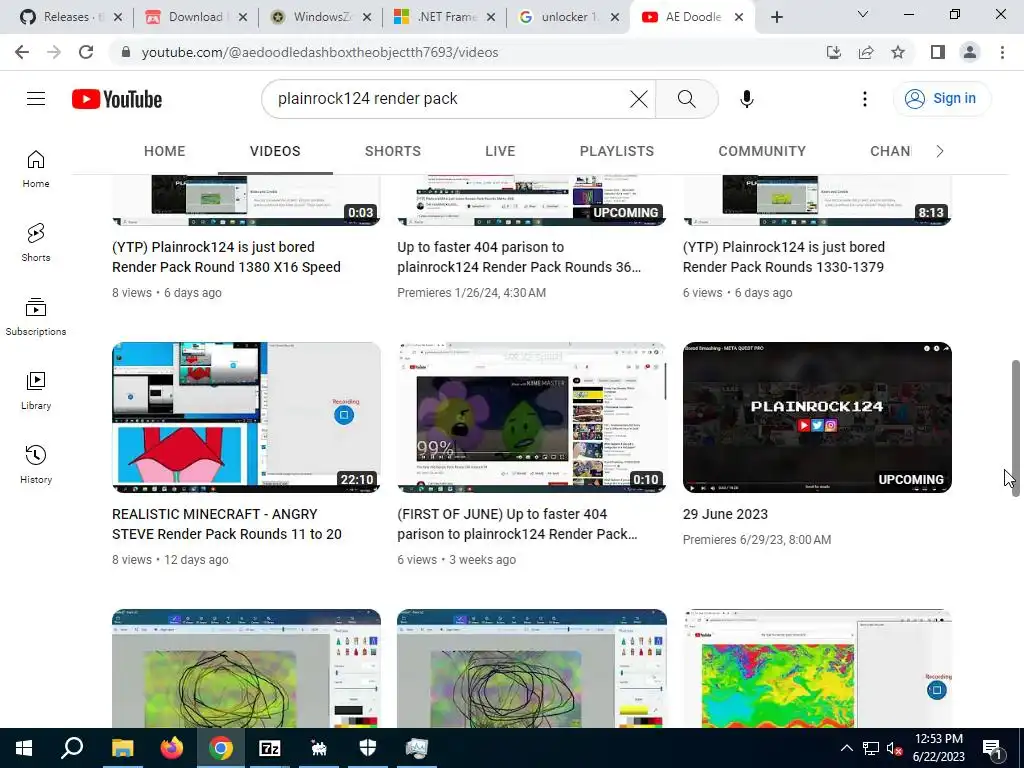Open REALISTIC MINECRAFT ANGRY STEVE video title
Screen dimensions: 1024x768
pyautogui.click(x=227, y=524)
